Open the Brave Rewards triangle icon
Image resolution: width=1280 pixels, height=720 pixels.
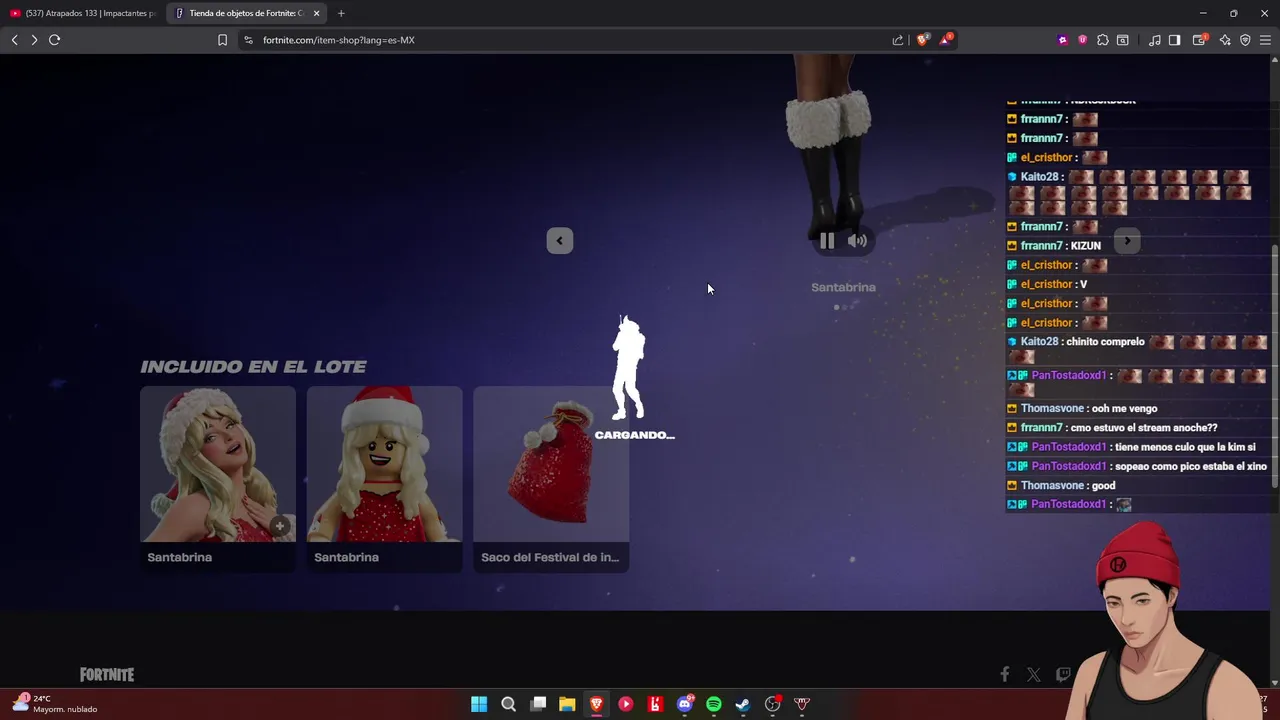(945, 40)
